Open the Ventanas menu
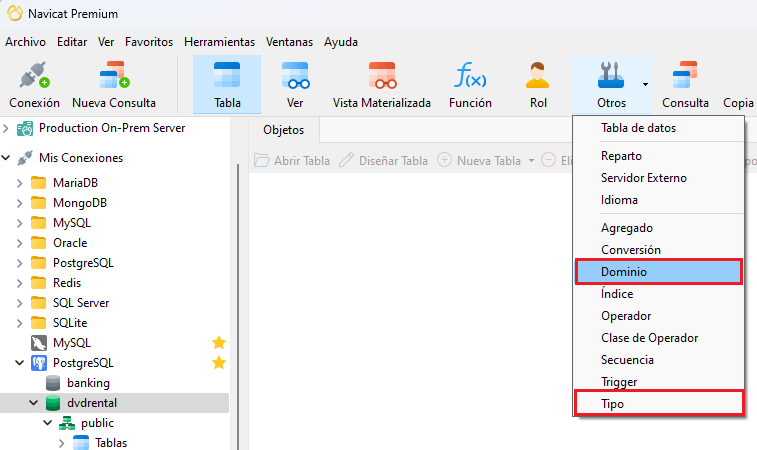Viewport: 757px width, 450px height. tap(289, 42)
